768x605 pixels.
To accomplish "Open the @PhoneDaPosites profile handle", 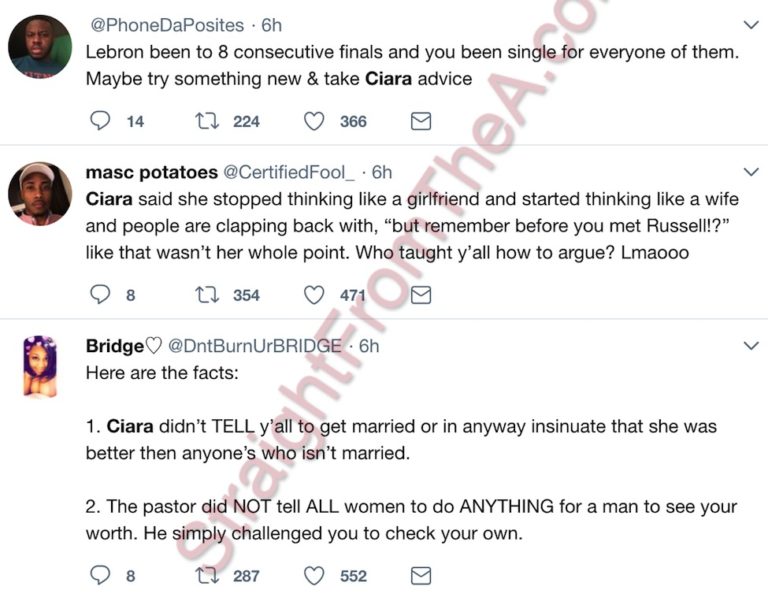I will (166, 23).
